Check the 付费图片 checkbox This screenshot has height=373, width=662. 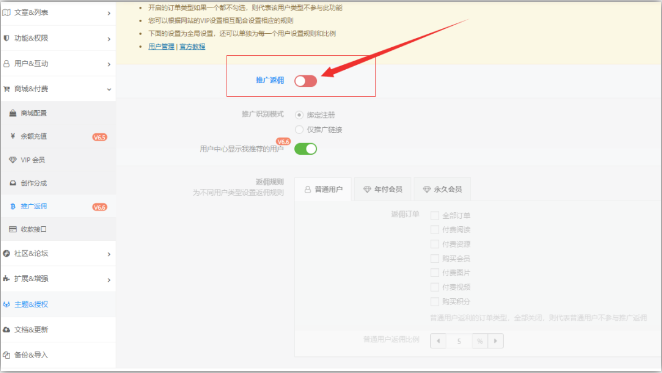[x=434, y=272]
